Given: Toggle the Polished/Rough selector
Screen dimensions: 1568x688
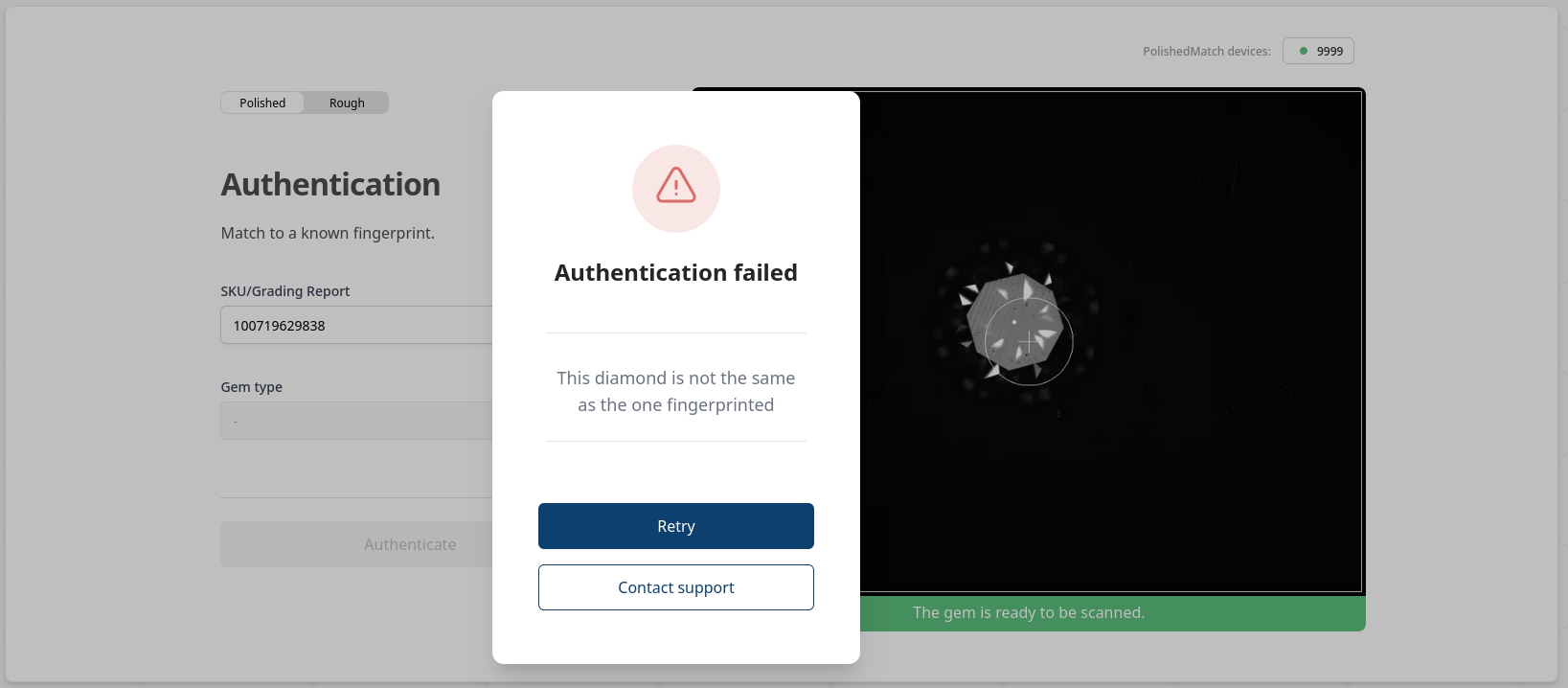Looking at the screenshot, I should 304,103.
